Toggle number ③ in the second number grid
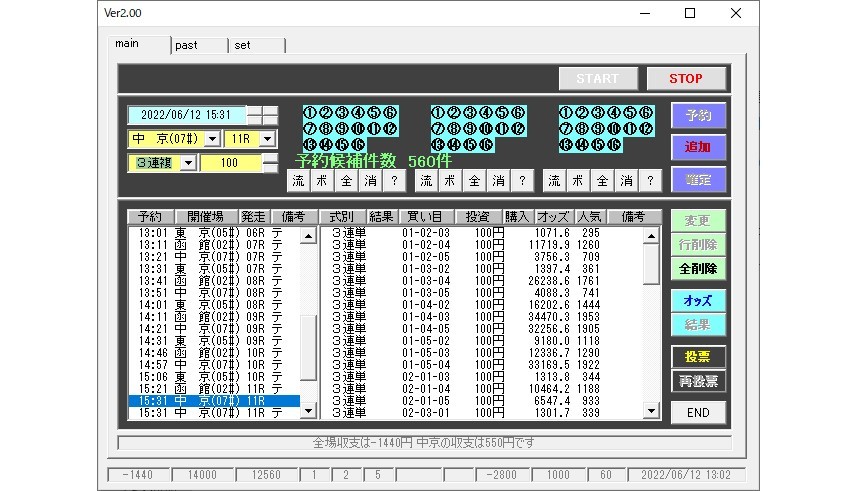This screenshot has height=491, width=856. [x=469, y=113]
